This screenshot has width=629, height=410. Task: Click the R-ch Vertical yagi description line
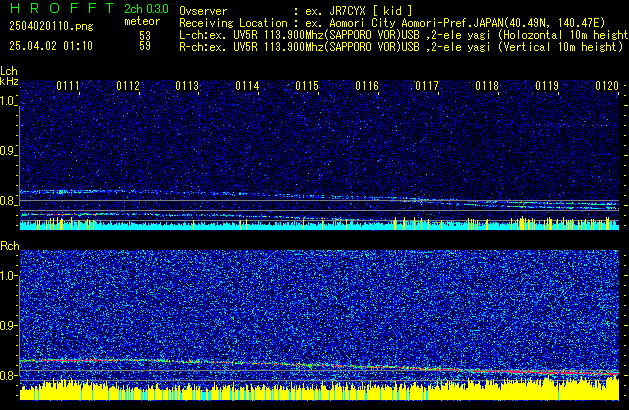coord(401,47)
